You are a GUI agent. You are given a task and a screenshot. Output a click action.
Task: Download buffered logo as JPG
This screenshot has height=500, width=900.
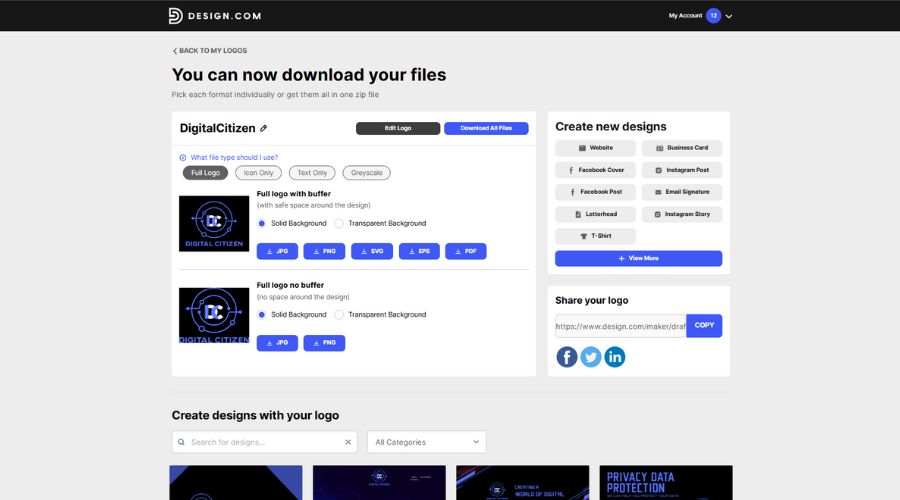coord(277,251)
